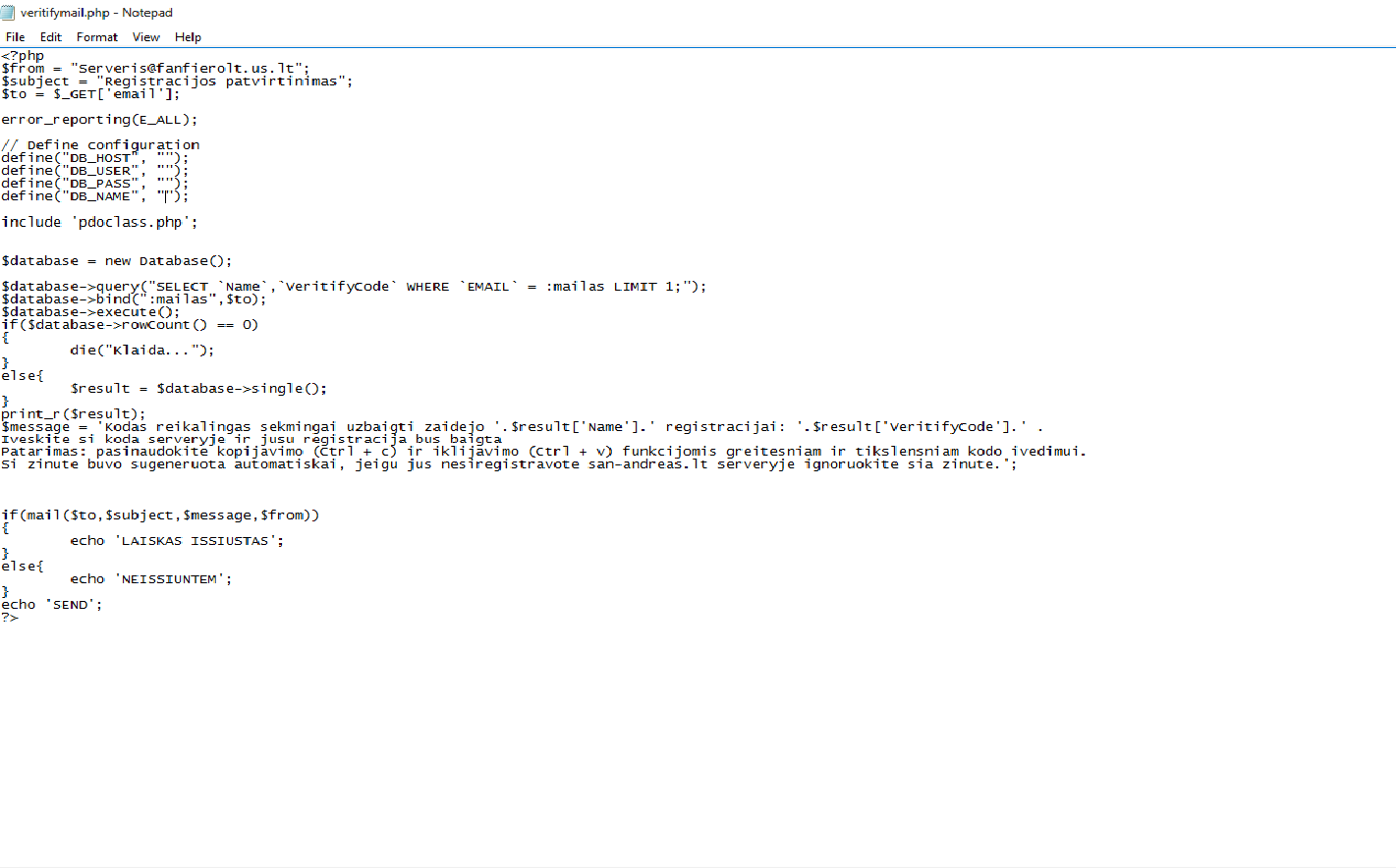This screenshot has height=868, width=1398.
Task: Open the File menu
Action: click(x=16, y=36)
